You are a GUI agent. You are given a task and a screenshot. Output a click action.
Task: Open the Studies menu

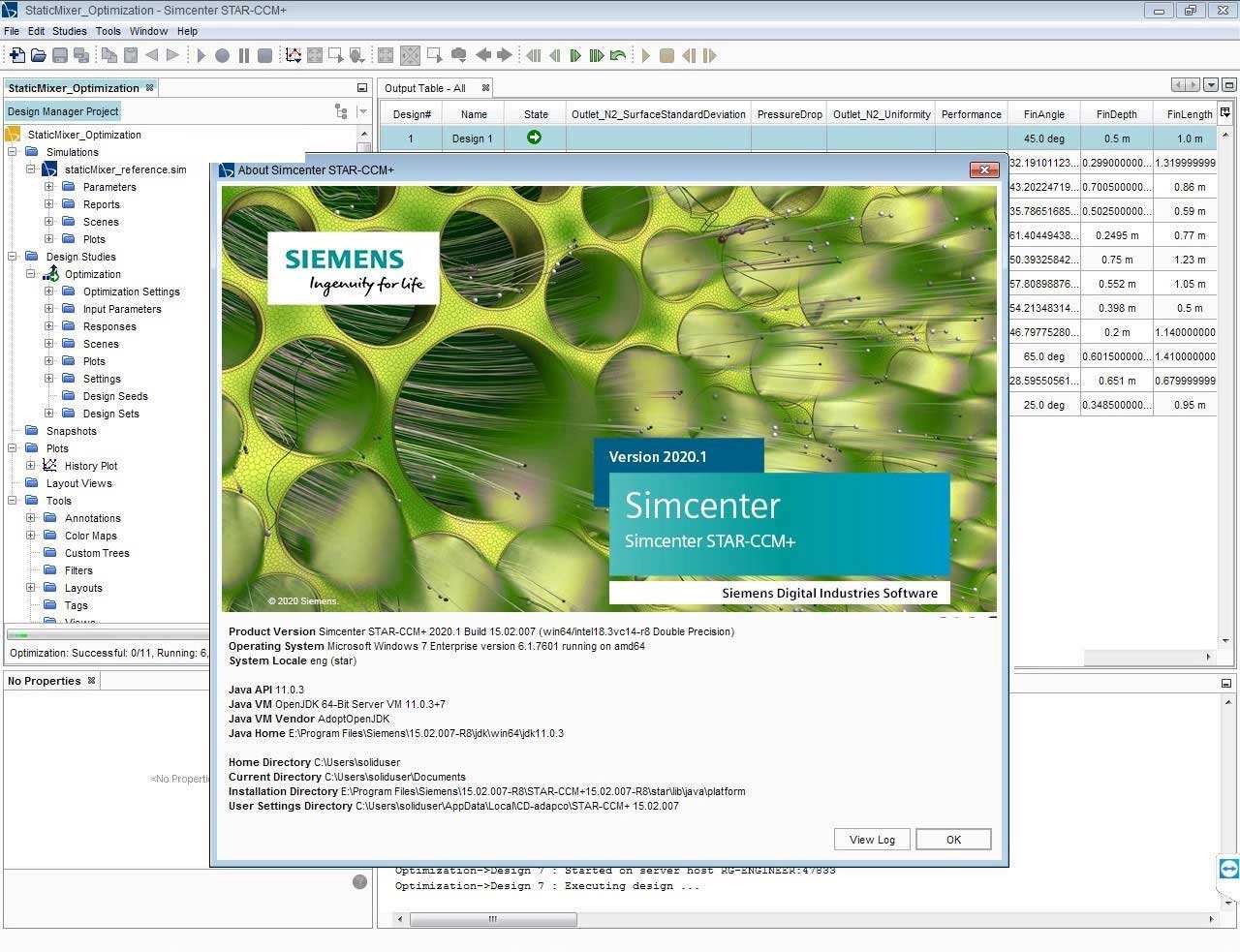69,31
